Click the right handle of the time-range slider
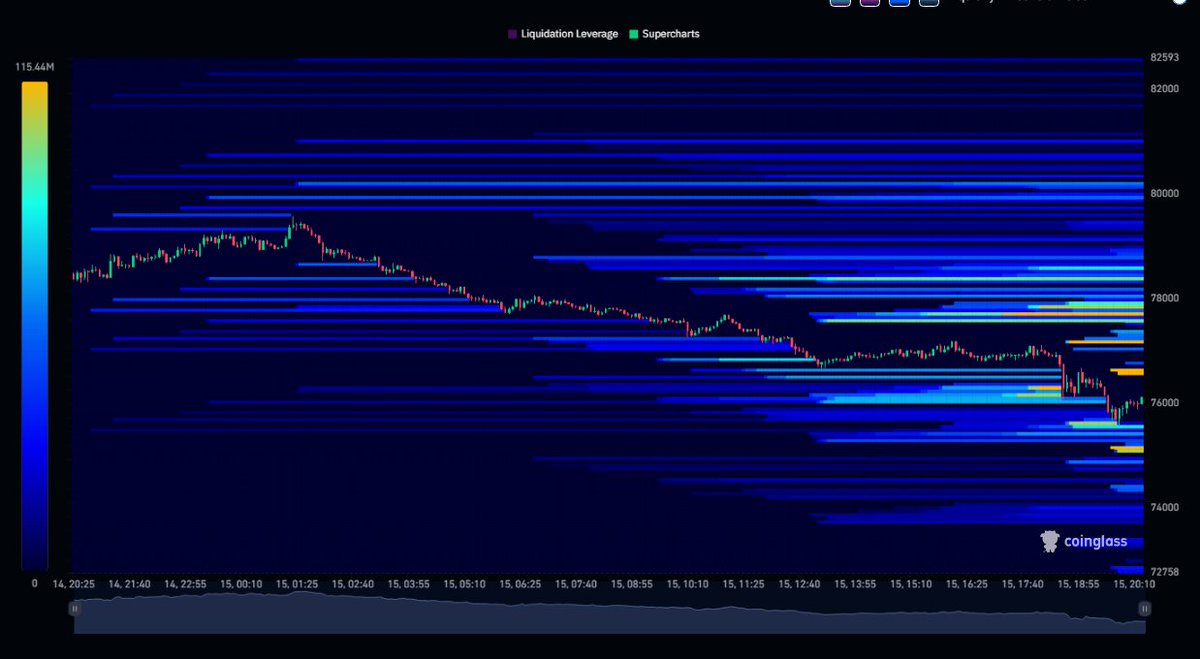This screenshot has height=659, width=1200. coord(1143,607)
